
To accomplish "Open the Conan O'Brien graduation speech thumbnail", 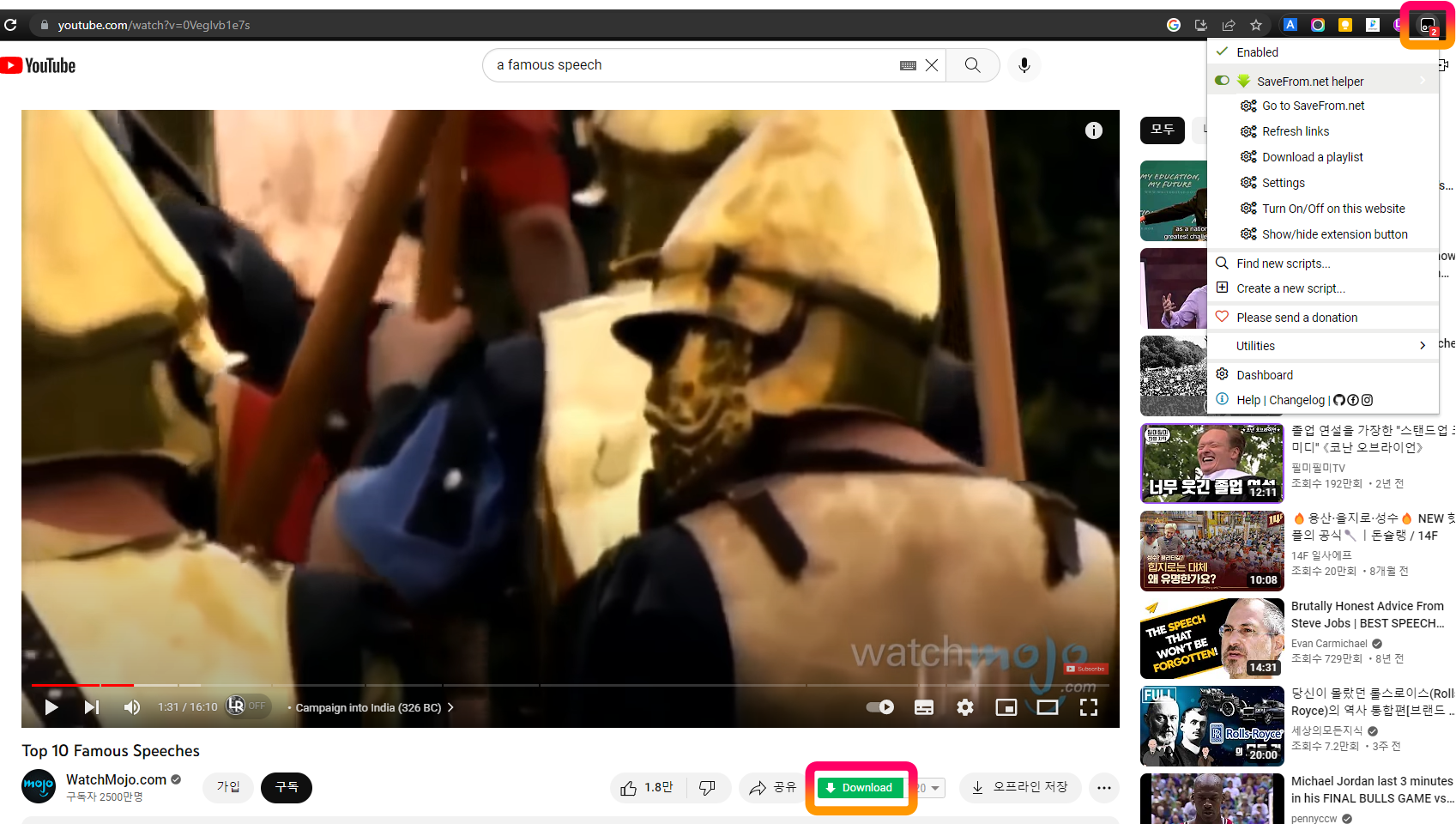I will coord(1211,463).
